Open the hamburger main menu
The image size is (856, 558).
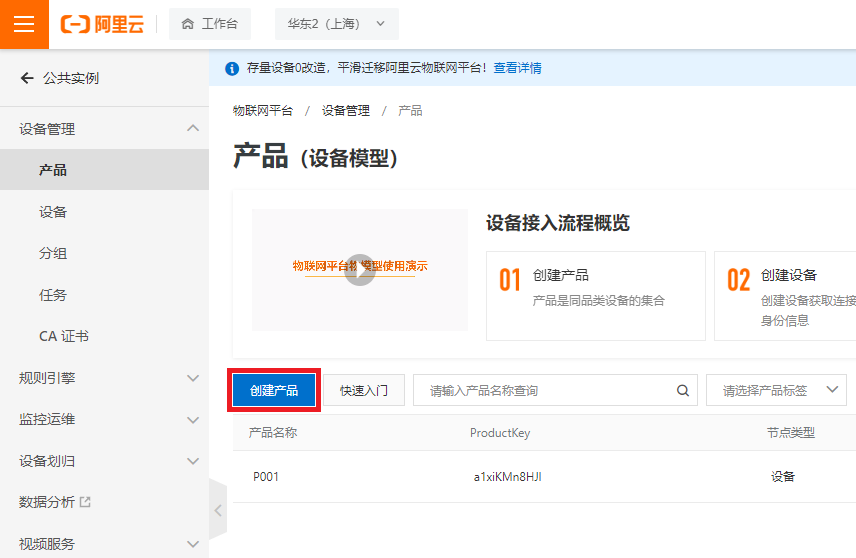[x=24, y=24]
